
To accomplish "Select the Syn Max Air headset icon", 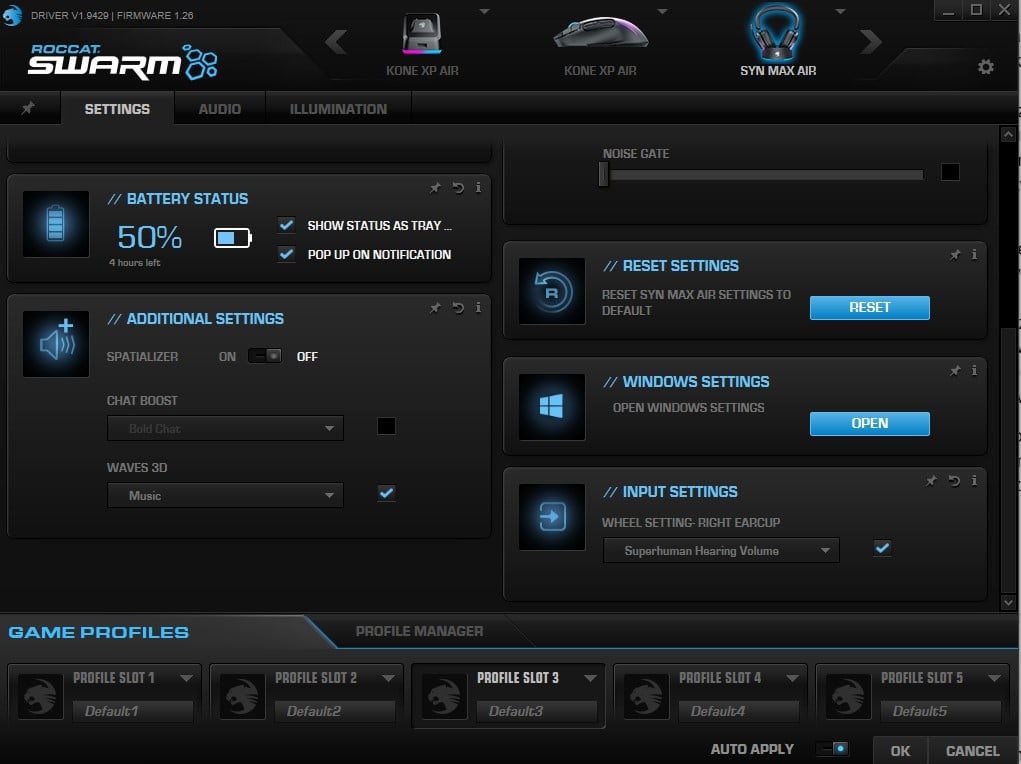I will pos(775,33).
